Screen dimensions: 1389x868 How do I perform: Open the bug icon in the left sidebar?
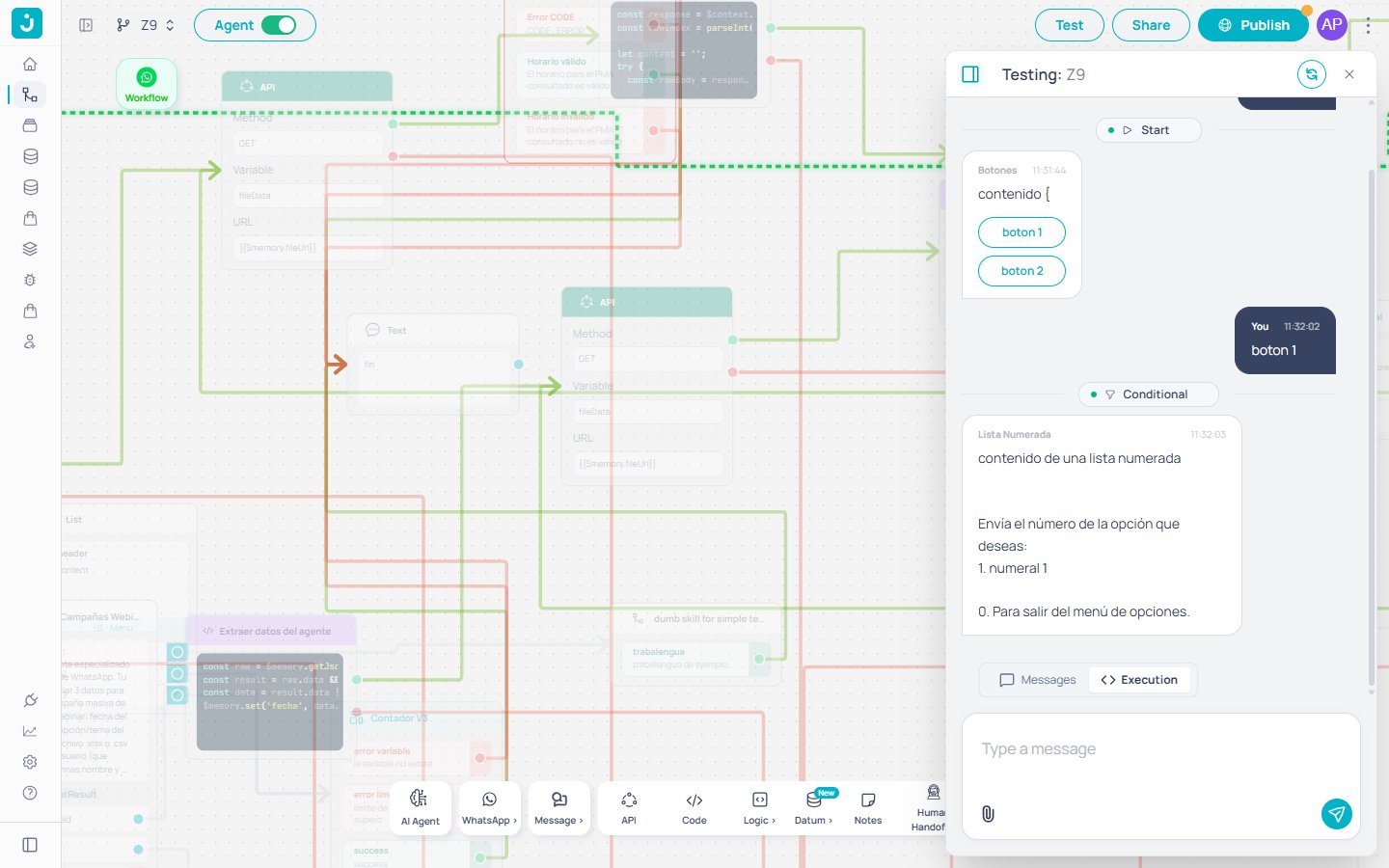click(30, 280)
